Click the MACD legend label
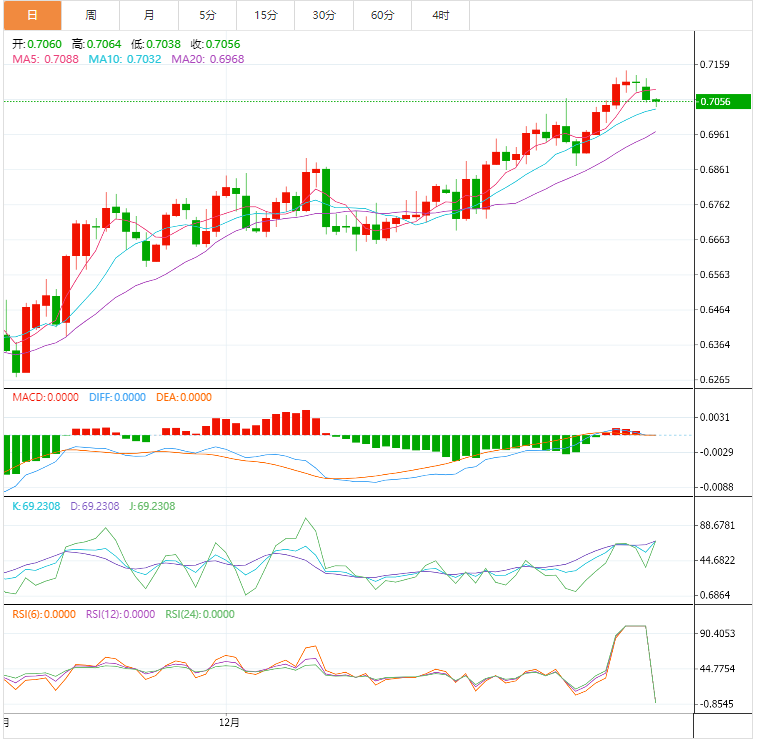758x743 pixels. (45, 397)
